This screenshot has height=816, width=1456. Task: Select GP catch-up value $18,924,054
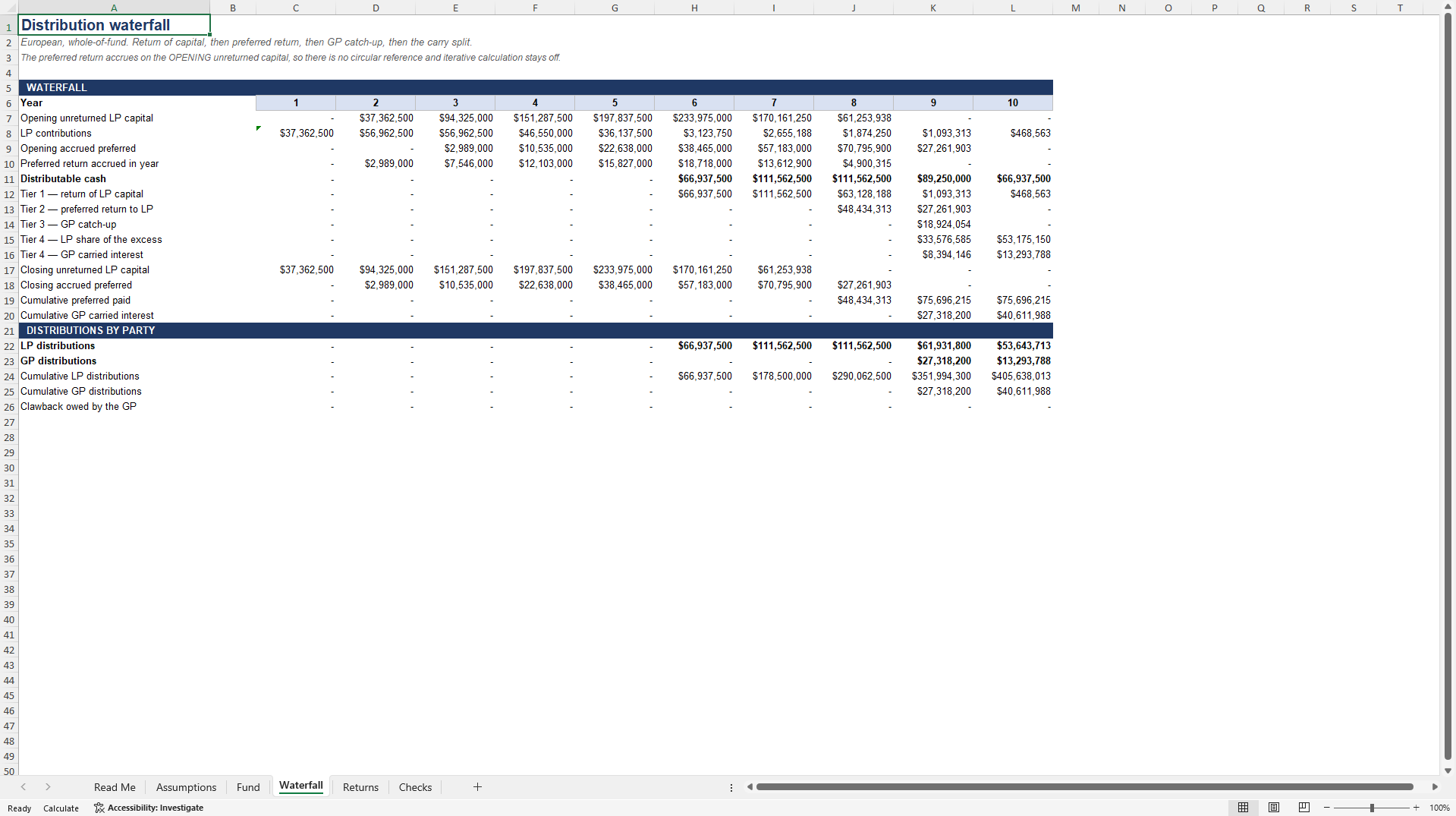933,224
